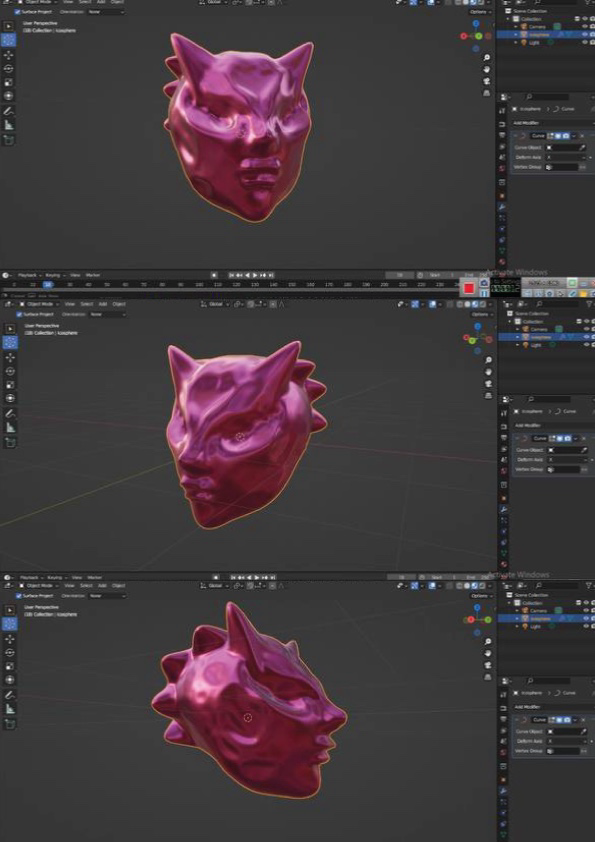The width and height of the screenshot is (595, 842).
Task: Toggle Curve modifier viewport display in top window
Action: [558, 136]
